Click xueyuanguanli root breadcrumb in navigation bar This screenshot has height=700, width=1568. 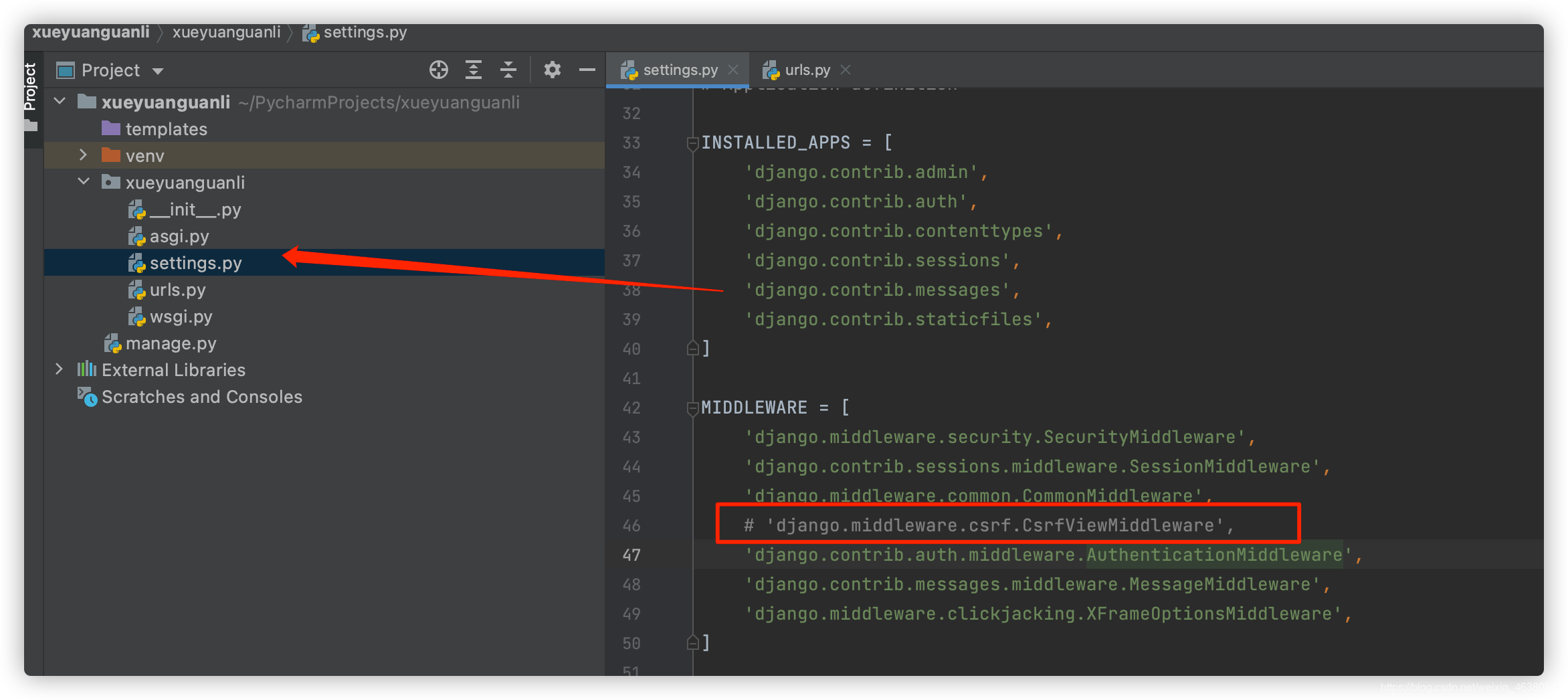tap(90, 32)
